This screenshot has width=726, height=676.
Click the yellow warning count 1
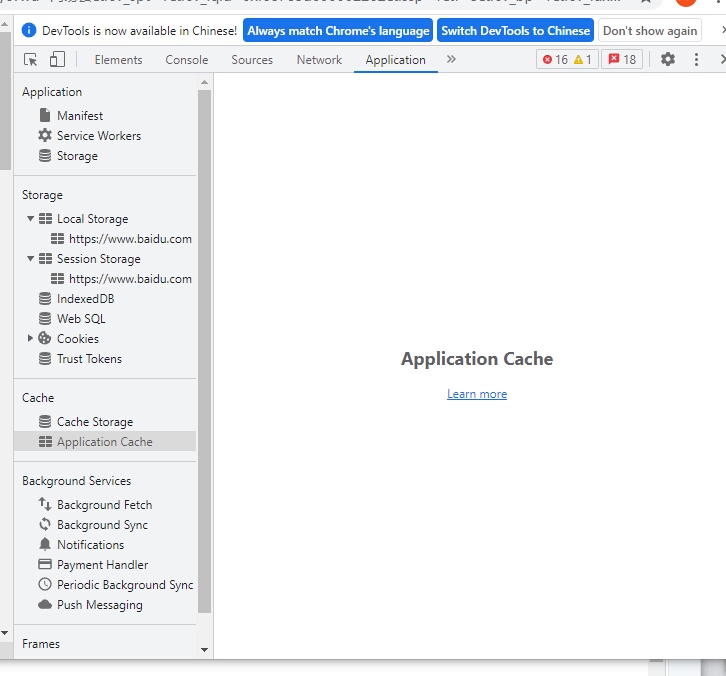point(582,59)
